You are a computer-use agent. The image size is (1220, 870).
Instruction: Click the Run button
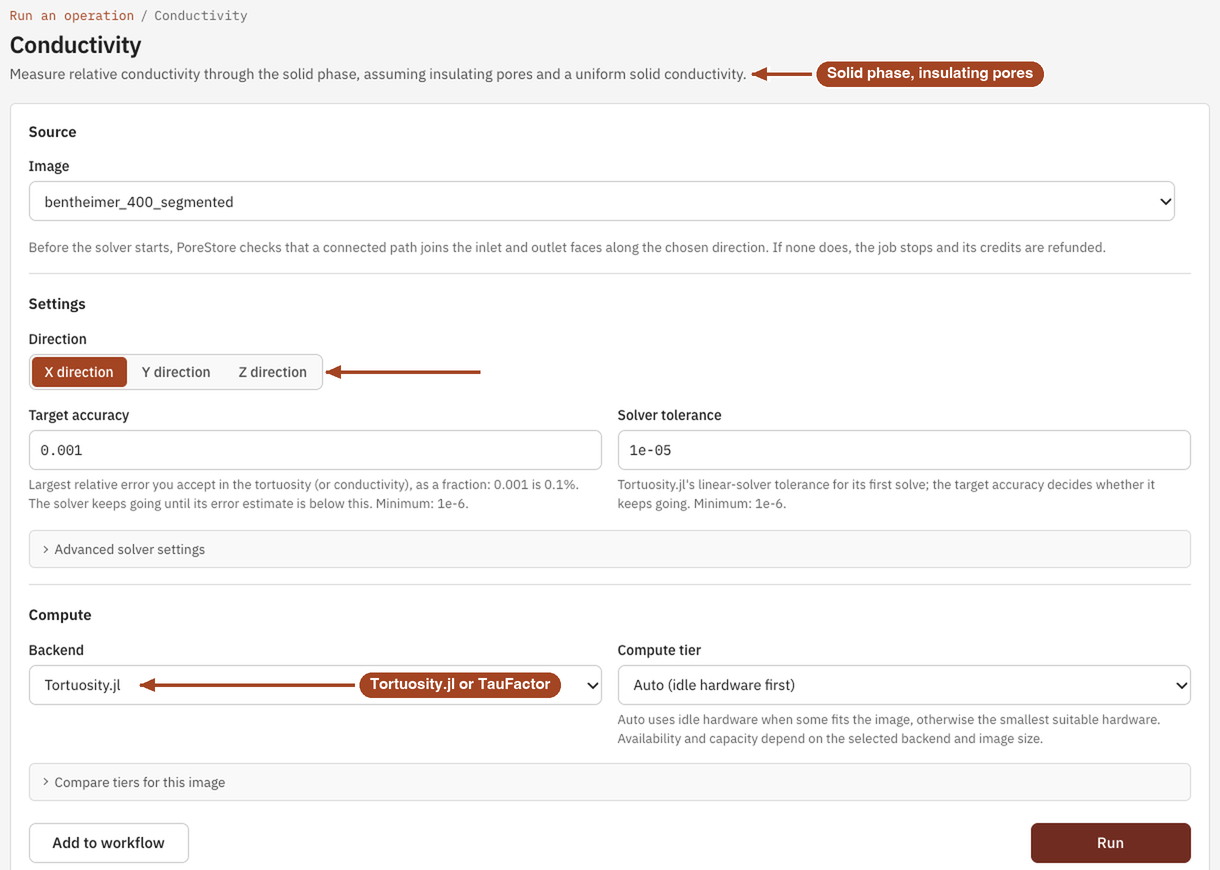[1111, 843]
